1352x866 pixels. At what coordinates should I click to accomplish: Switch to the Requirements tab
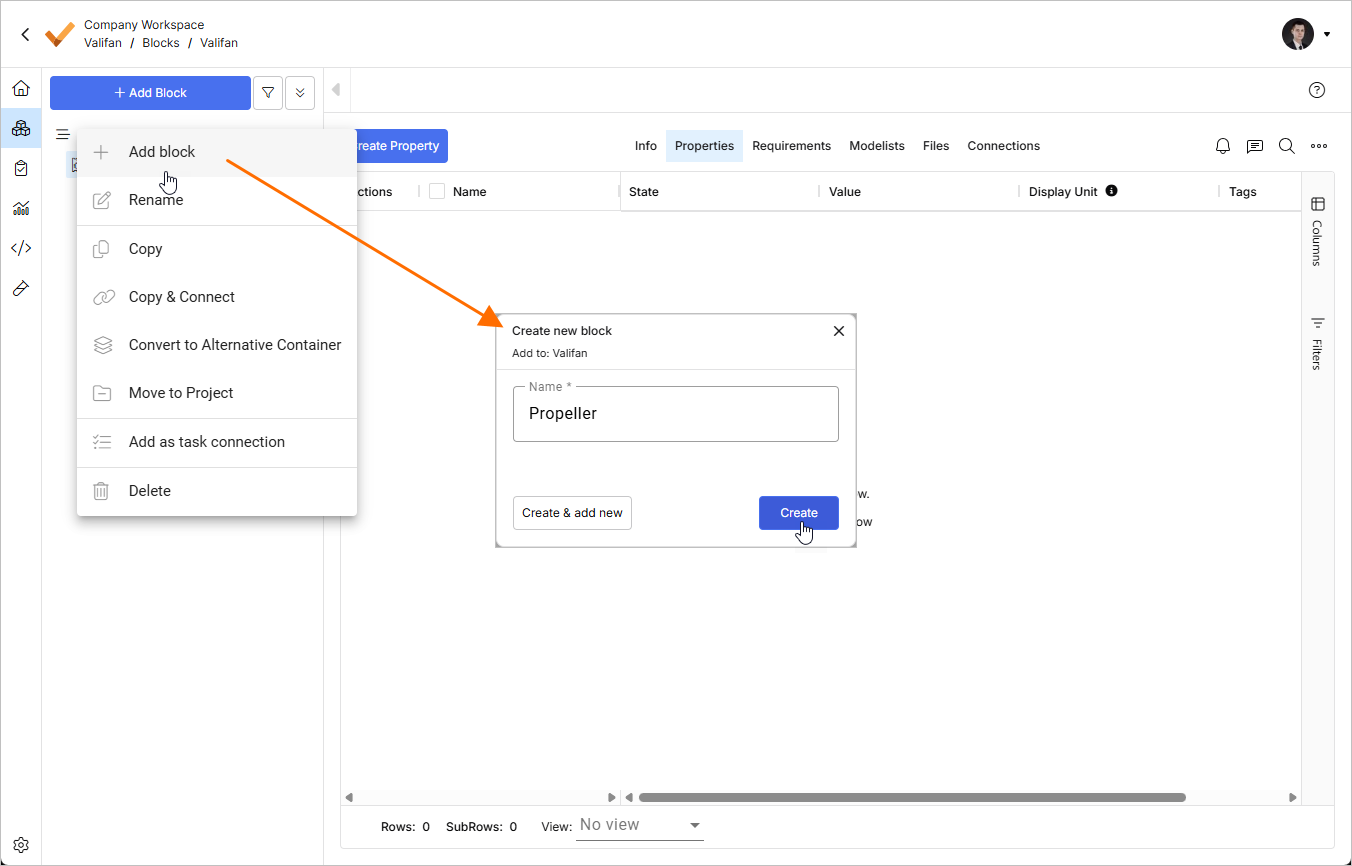(x=791, y=146)
